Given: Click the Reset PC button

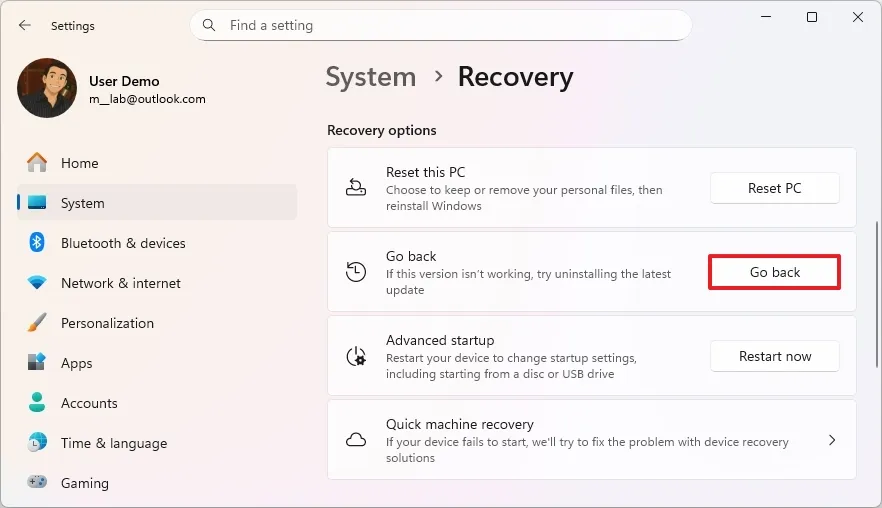Looking at the screenshot, I should coord(775,188).
